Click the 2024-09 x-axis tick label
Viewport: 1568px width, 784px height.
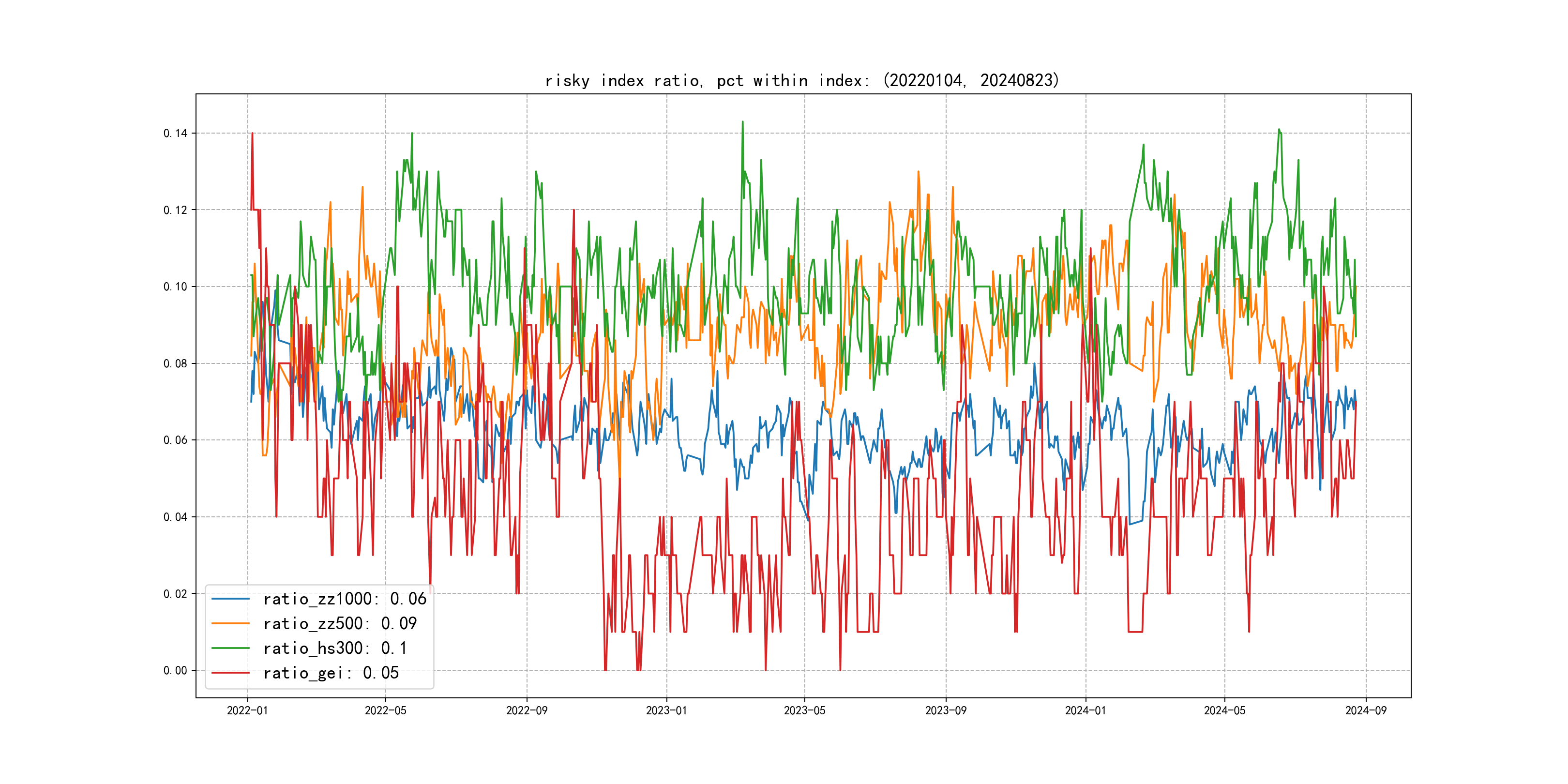tap(1366, 710)
